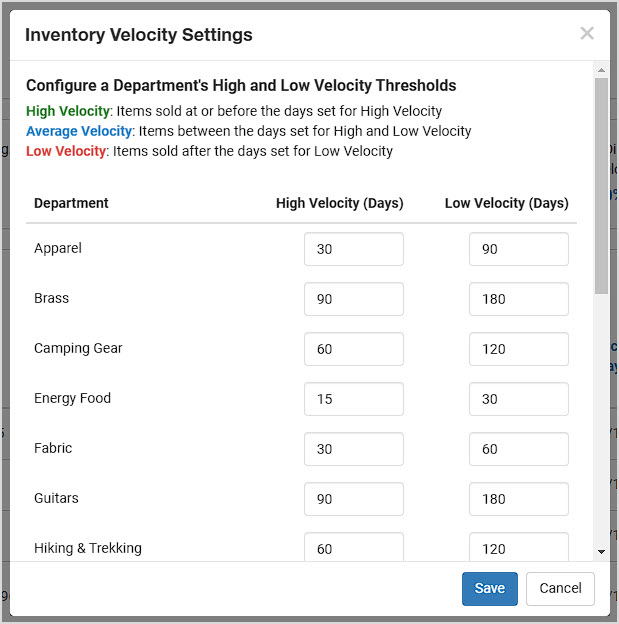Select Brass Low Velocity input
Screen dimensions: 619x624
[x=518, y=299]
